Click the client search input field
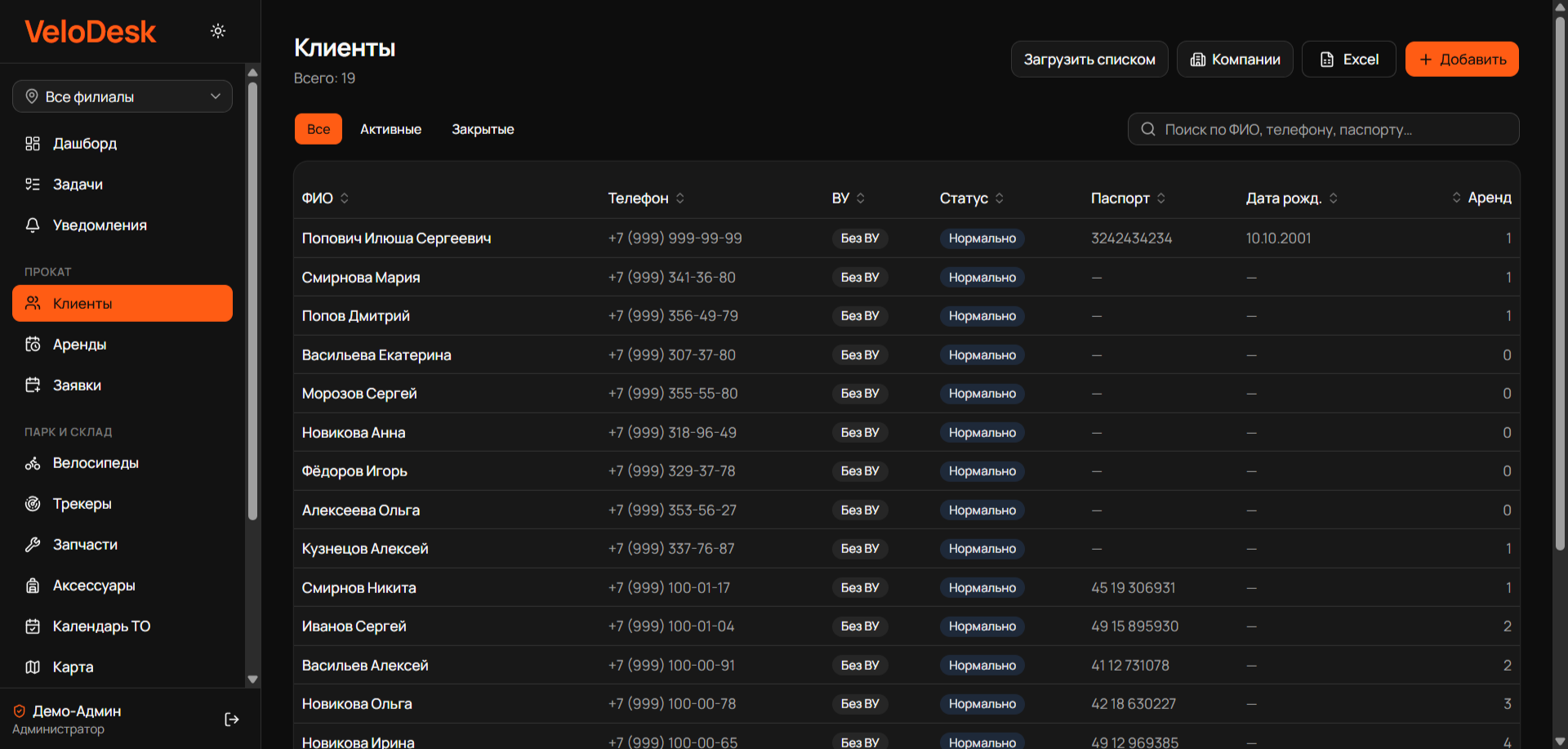1568x749 pixels. (1323, 129)
